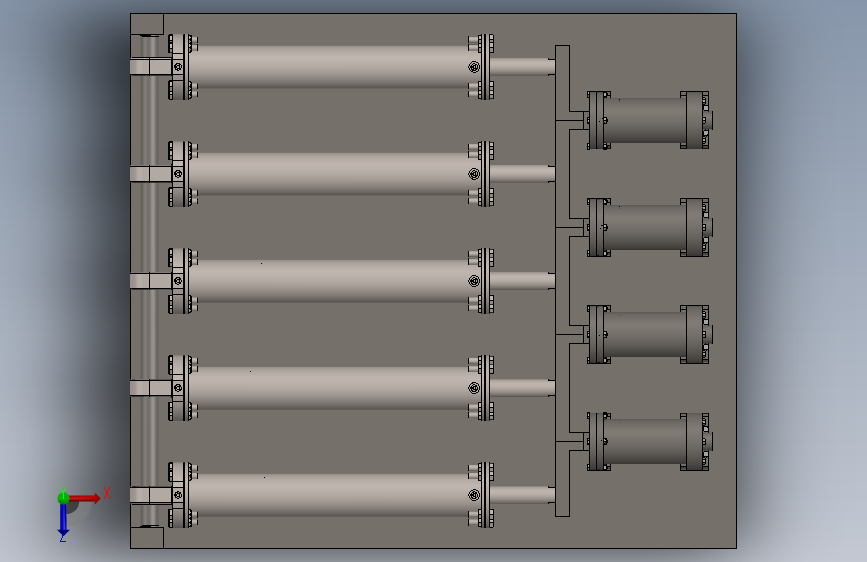The image size is (867, 562).
Task: Click the green Y axis dot on the triad
Action: pos(64,498)
